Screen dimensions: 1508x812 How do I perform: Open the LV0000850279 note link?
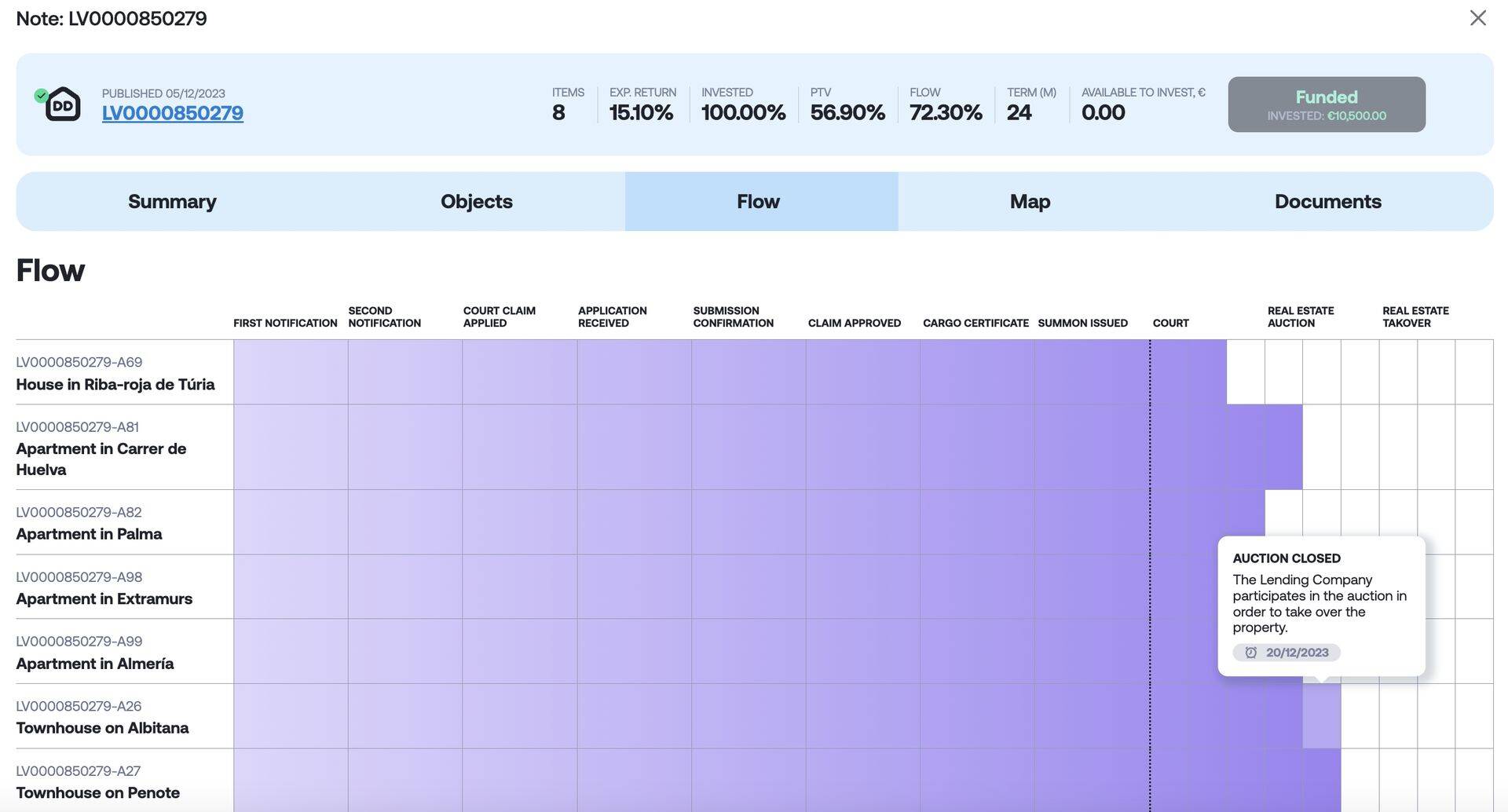tap(172, 113)
